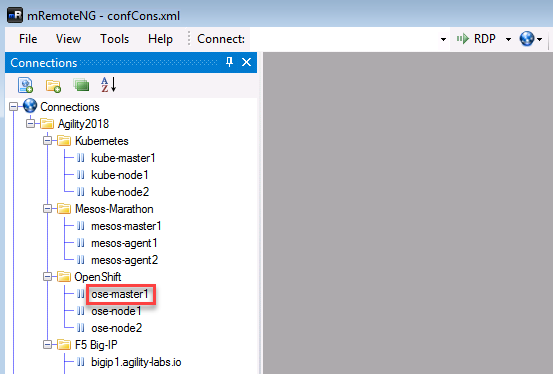Click the Mesos-Marathon folder icon
This screenshot has height=374, width=553.
pyautogui.click(x=64, y=209)
